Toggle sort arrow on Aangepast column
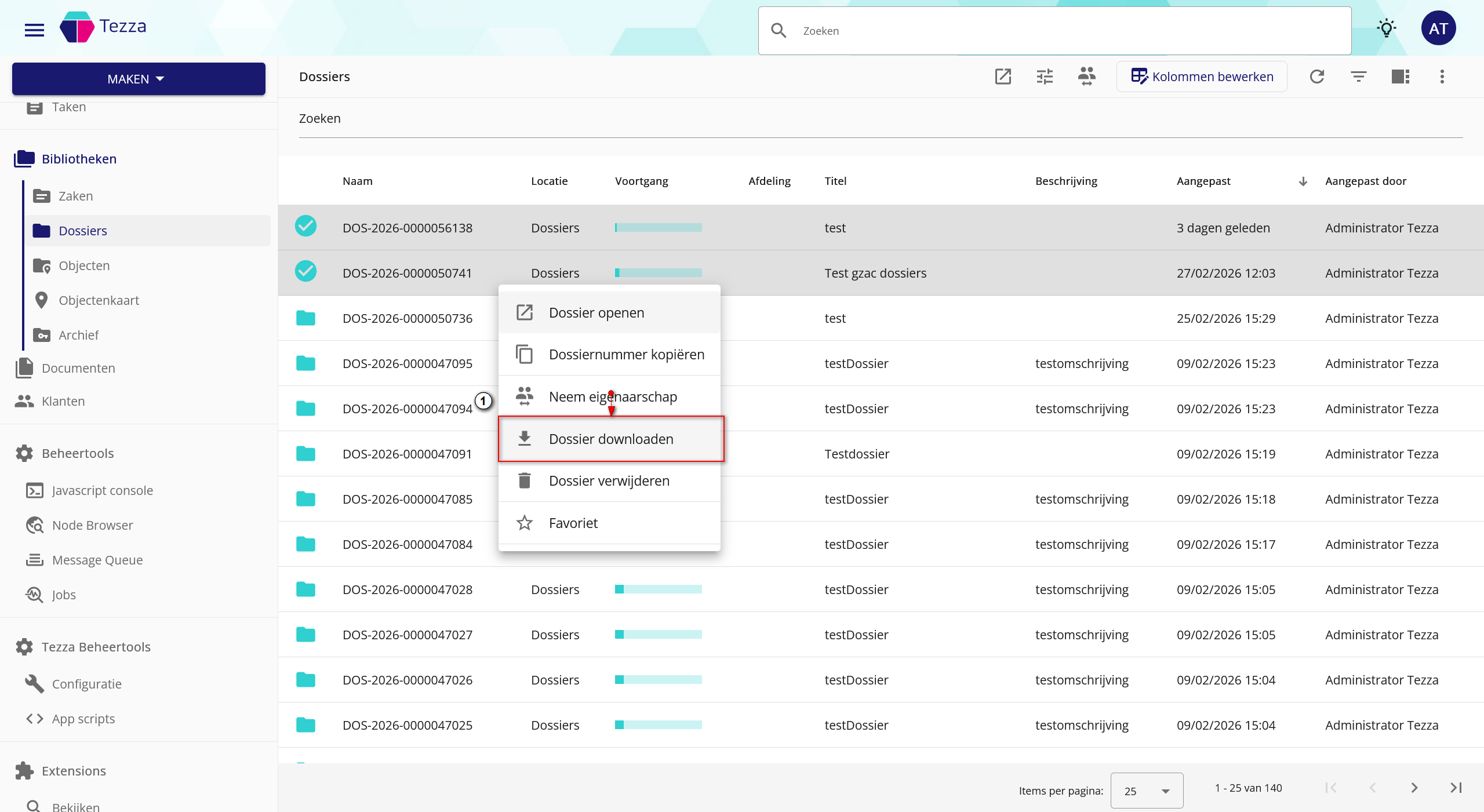Image resolution: width=1484 pixels, height=812 pixels. pos(1303,181)
